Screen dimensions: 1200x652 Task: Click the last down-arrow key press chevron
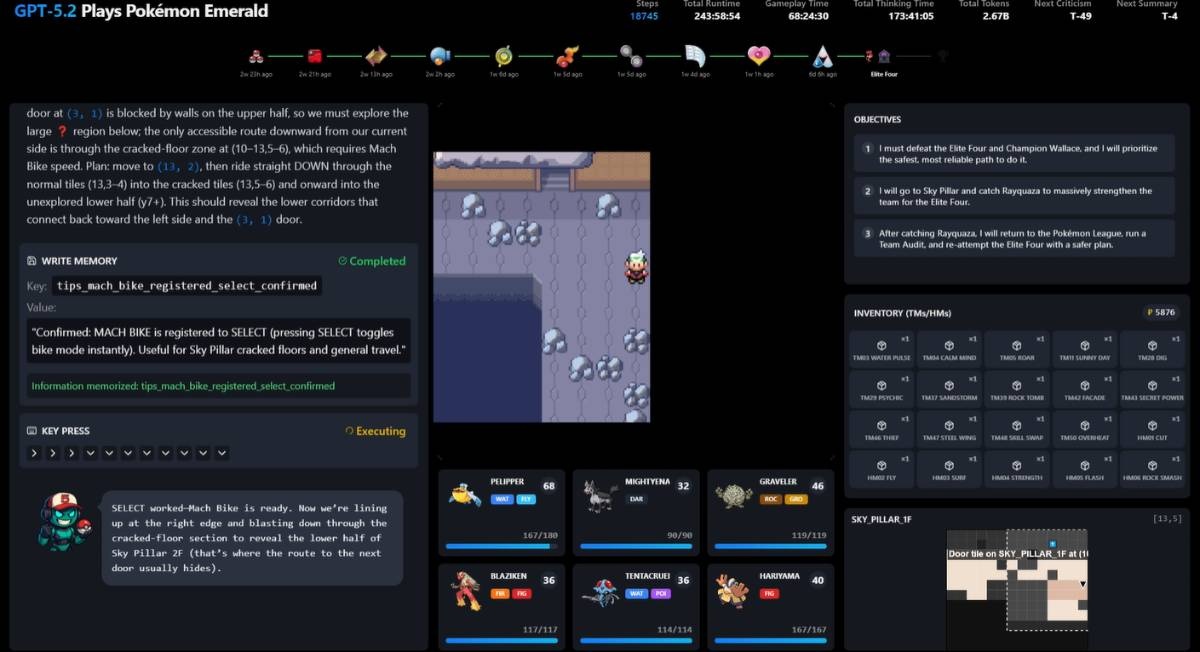[222, 453]
